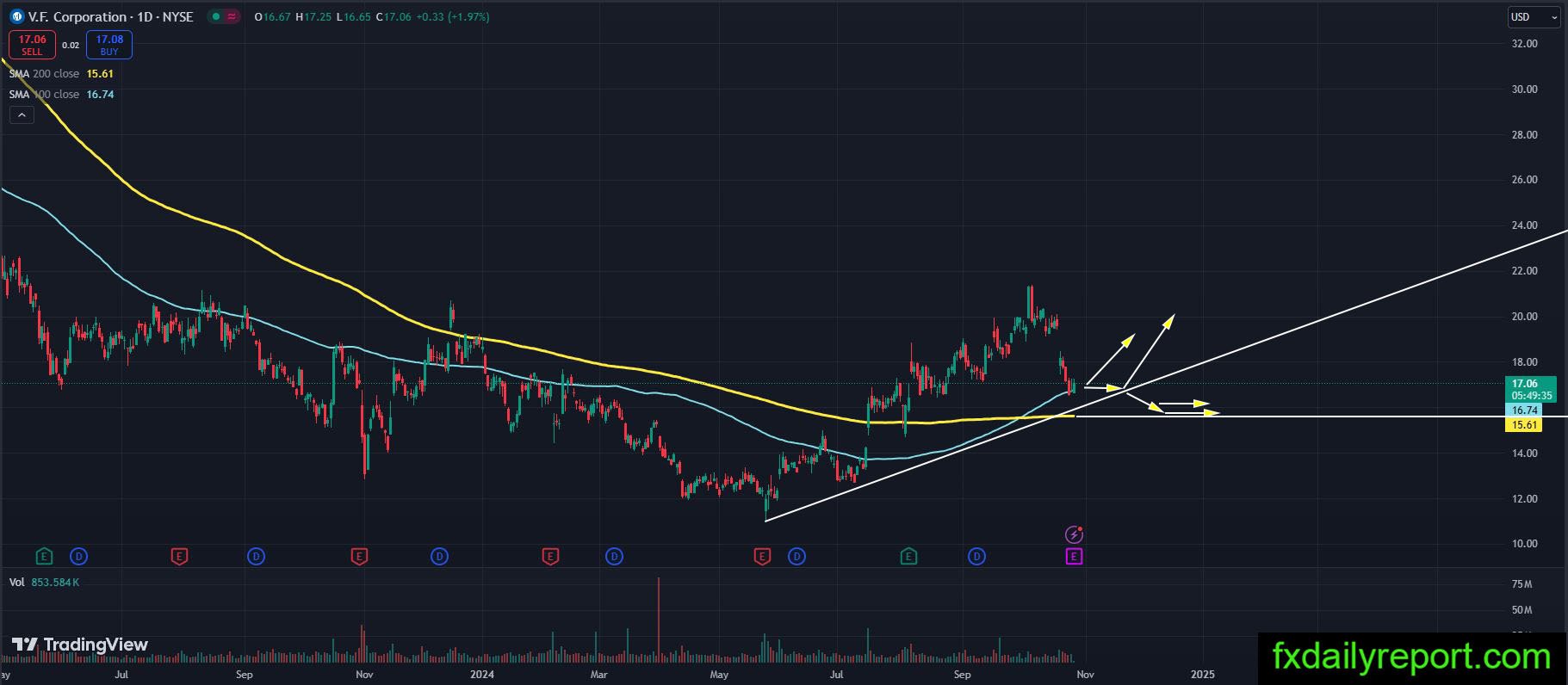Open the dividend marker in June 2024
Screen dimensions: 1568x685
[796, 557]
